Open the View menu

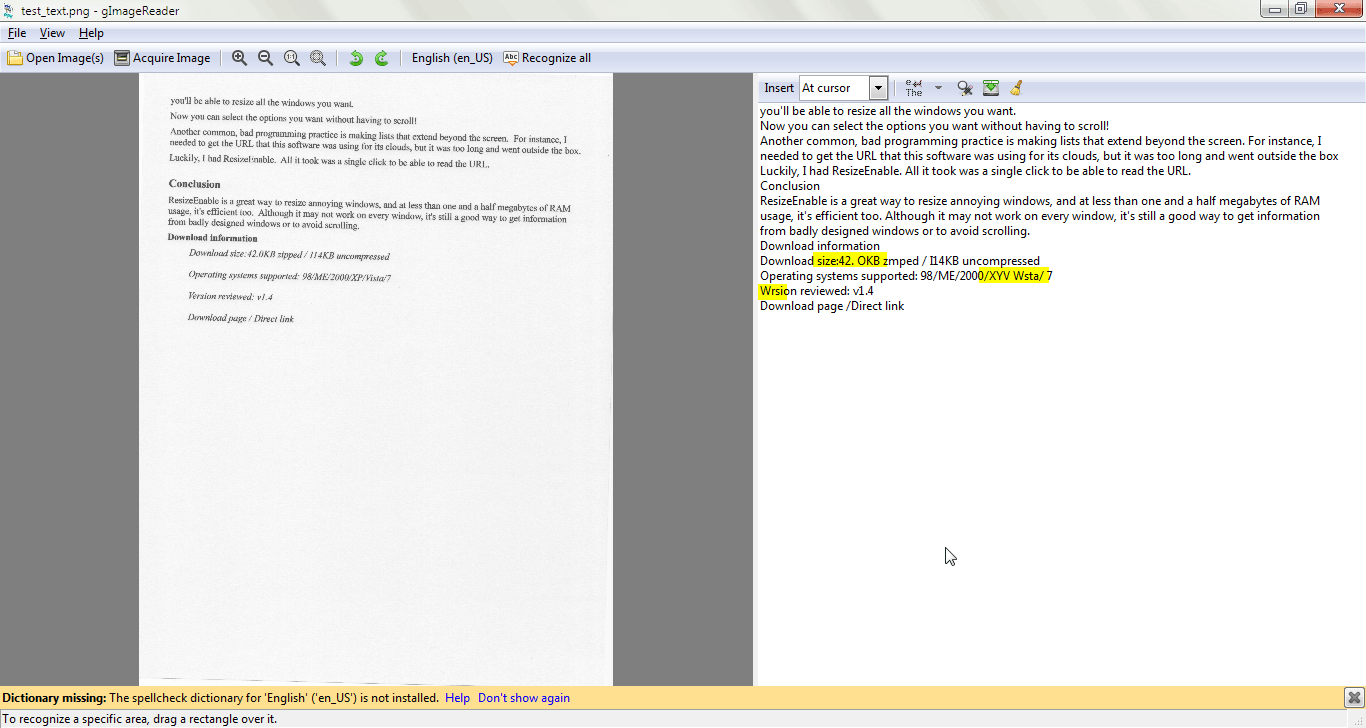(52, 33)
